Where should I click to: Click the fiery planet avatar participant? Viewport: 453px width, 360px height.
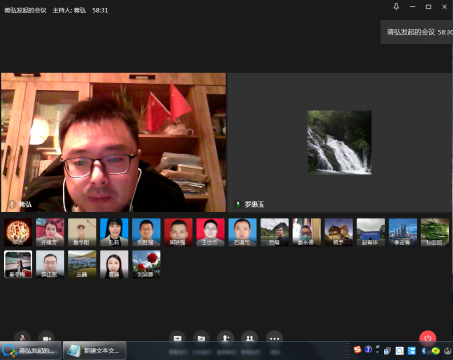tap(18, 232)
